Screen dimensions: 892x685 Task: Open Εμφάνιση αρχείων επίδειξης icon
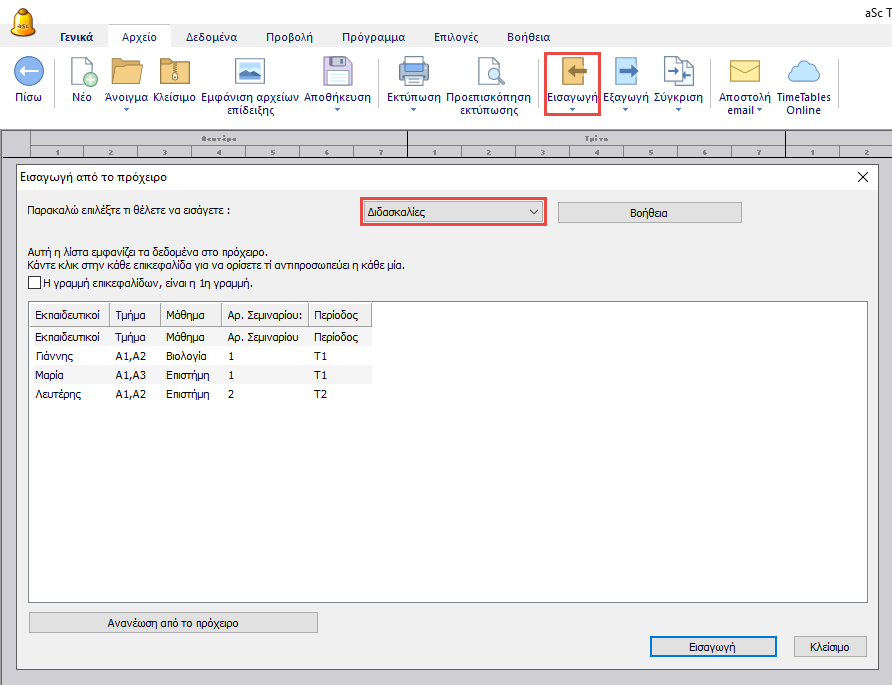249,71
